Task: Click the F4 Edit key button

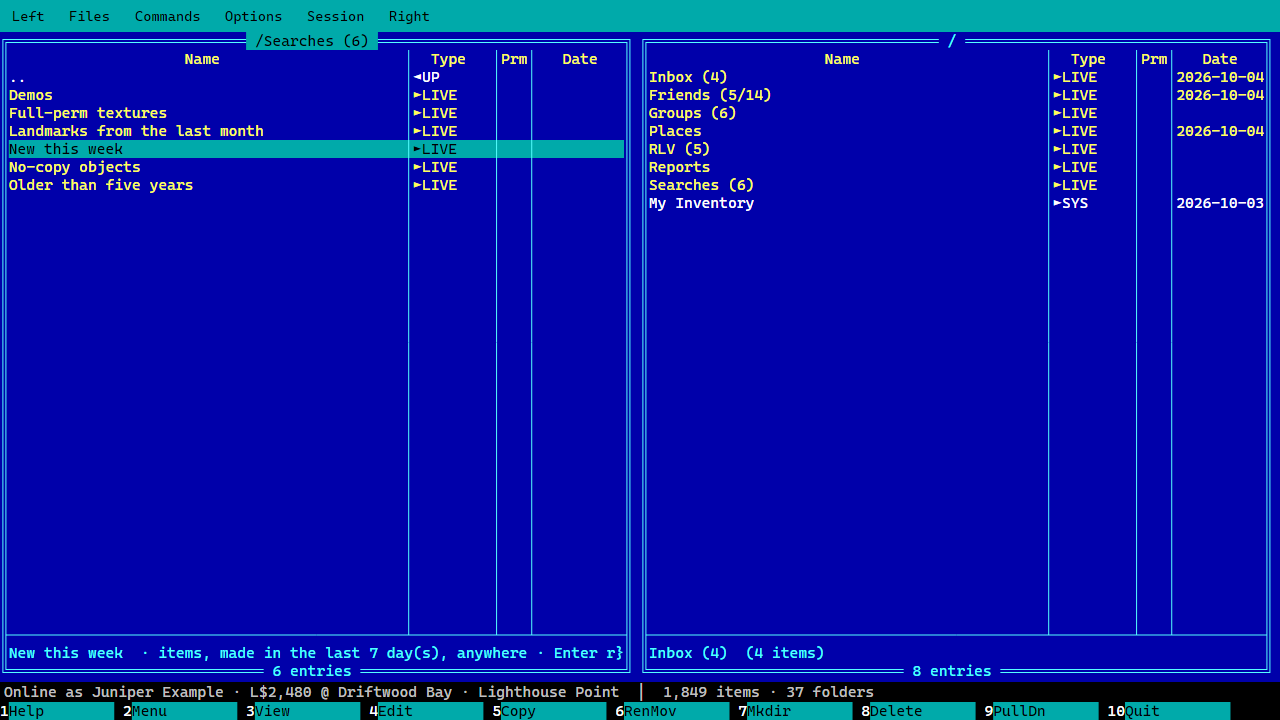Action: tap(426, 711)
